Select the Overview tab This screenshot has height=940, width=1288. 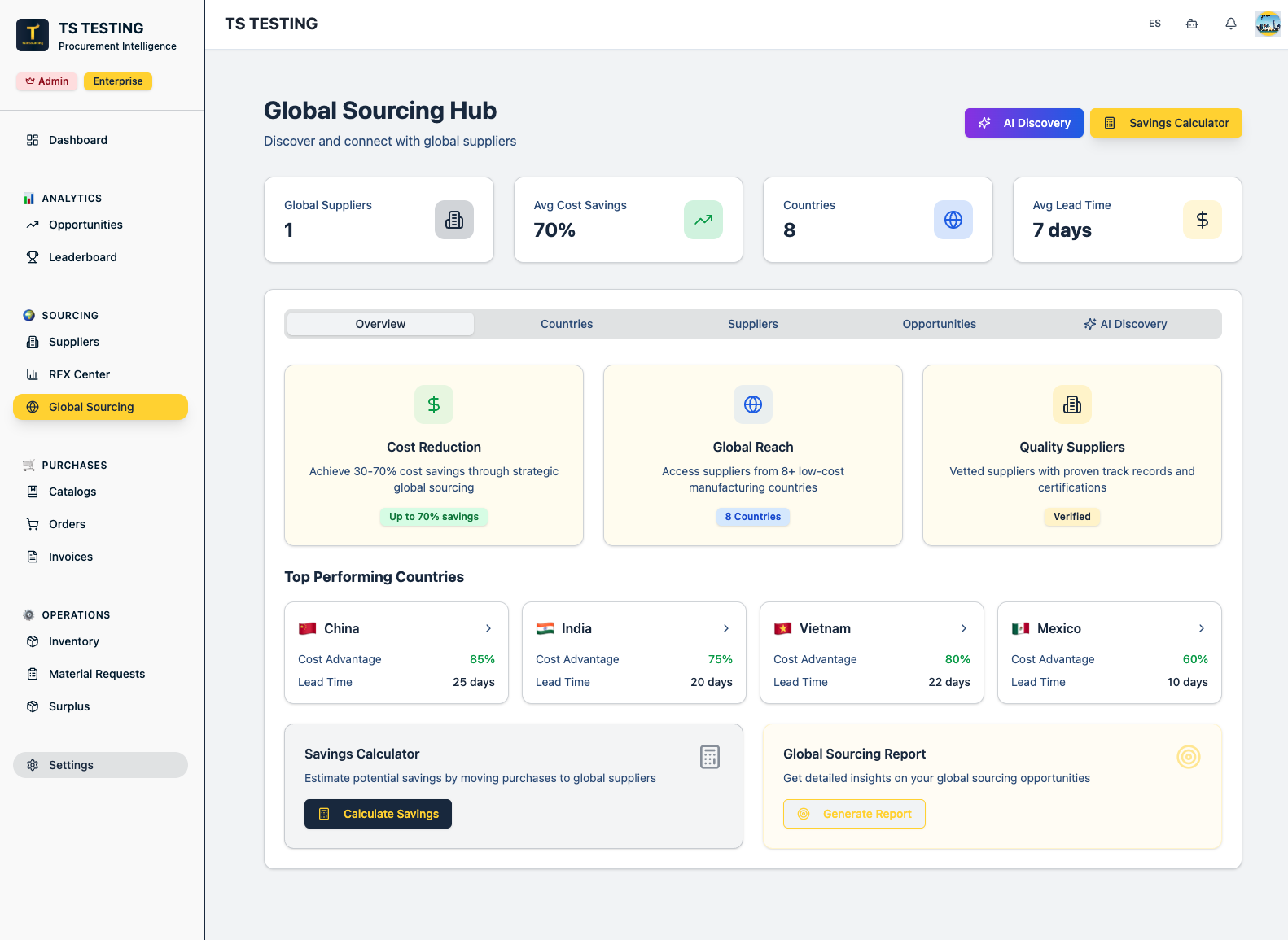click(380, 324)
